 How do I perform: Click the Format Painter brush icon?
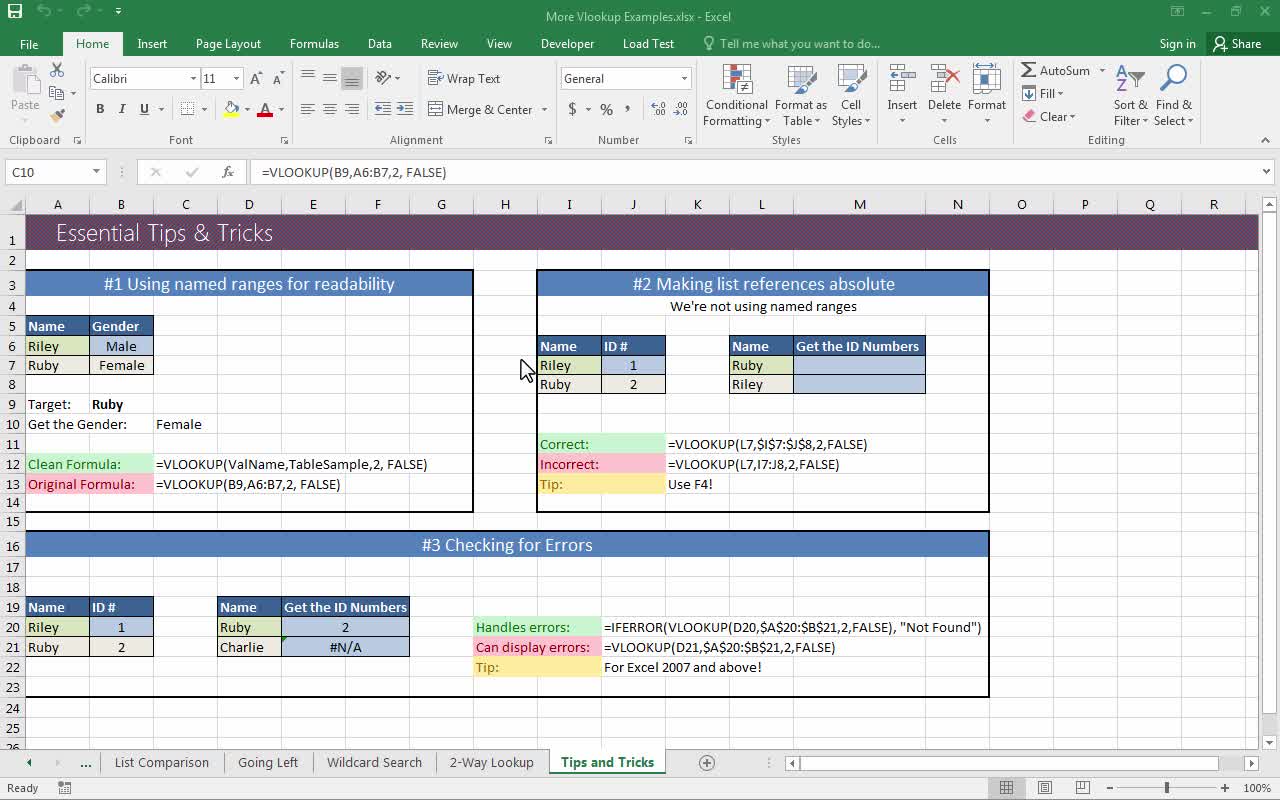[x=57, y=116]
